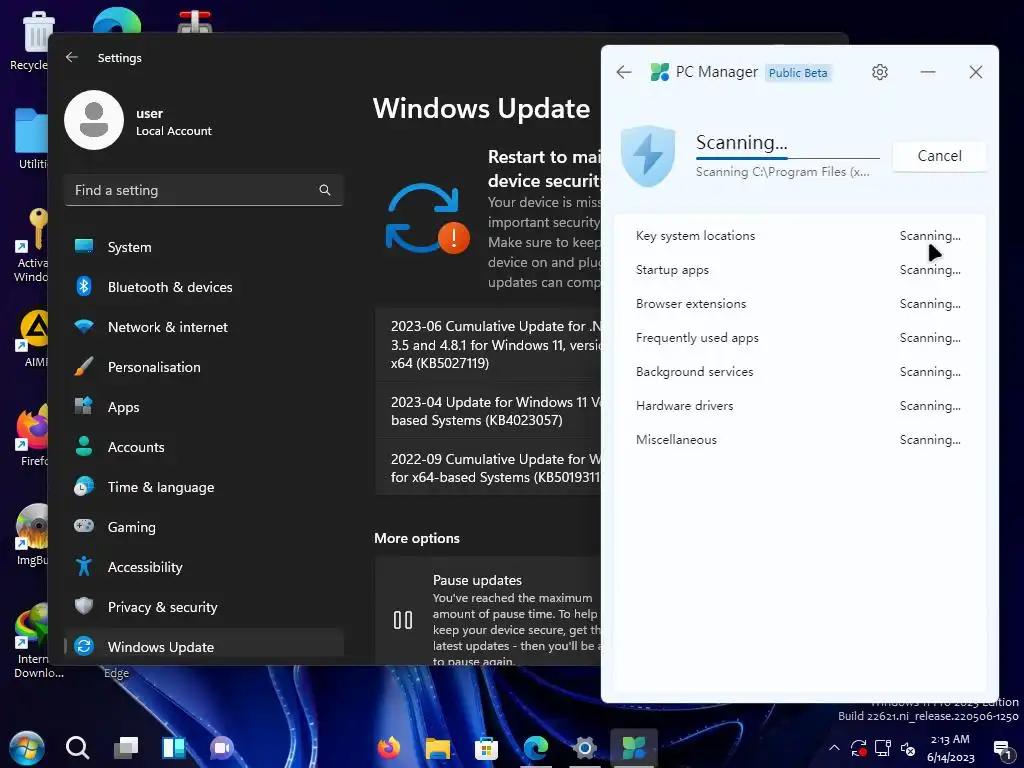
Task: Click the search magnifier in Settings
Action: click(325, 190)
